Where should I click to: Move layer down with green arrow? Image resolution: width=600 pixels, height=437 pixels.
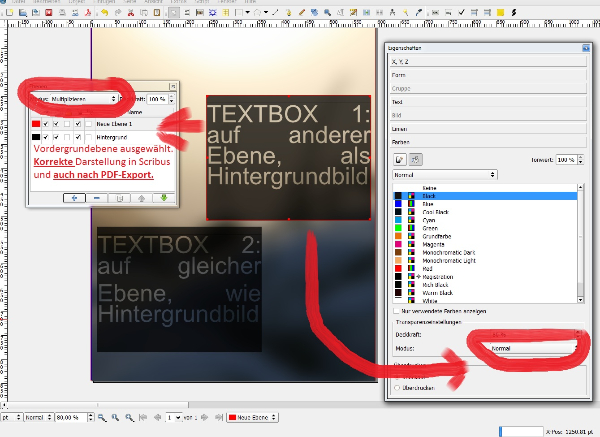pyautogui.click(x=163, y=197)
